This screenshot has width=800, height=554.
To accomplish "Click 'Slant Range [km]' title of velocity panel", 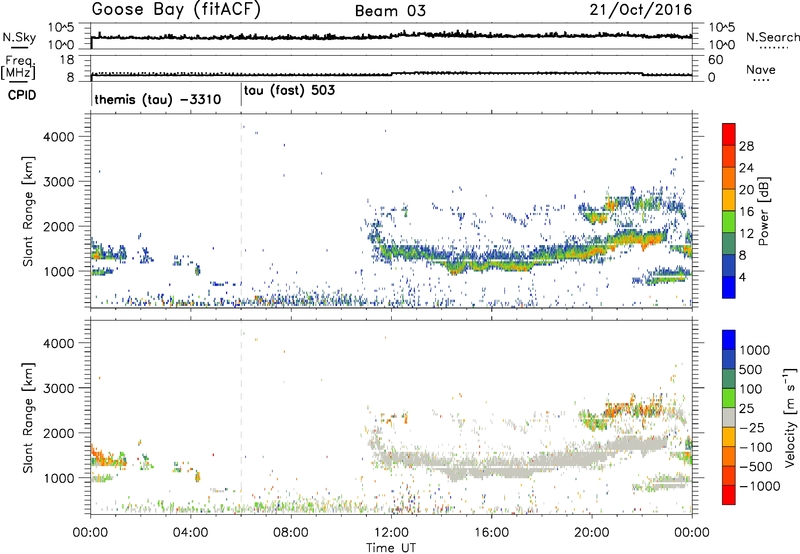I will point(28,417).
